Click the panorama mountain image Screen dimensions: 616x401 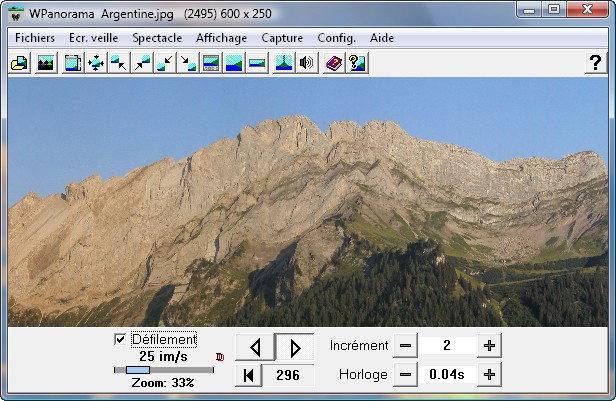(308, 202)
